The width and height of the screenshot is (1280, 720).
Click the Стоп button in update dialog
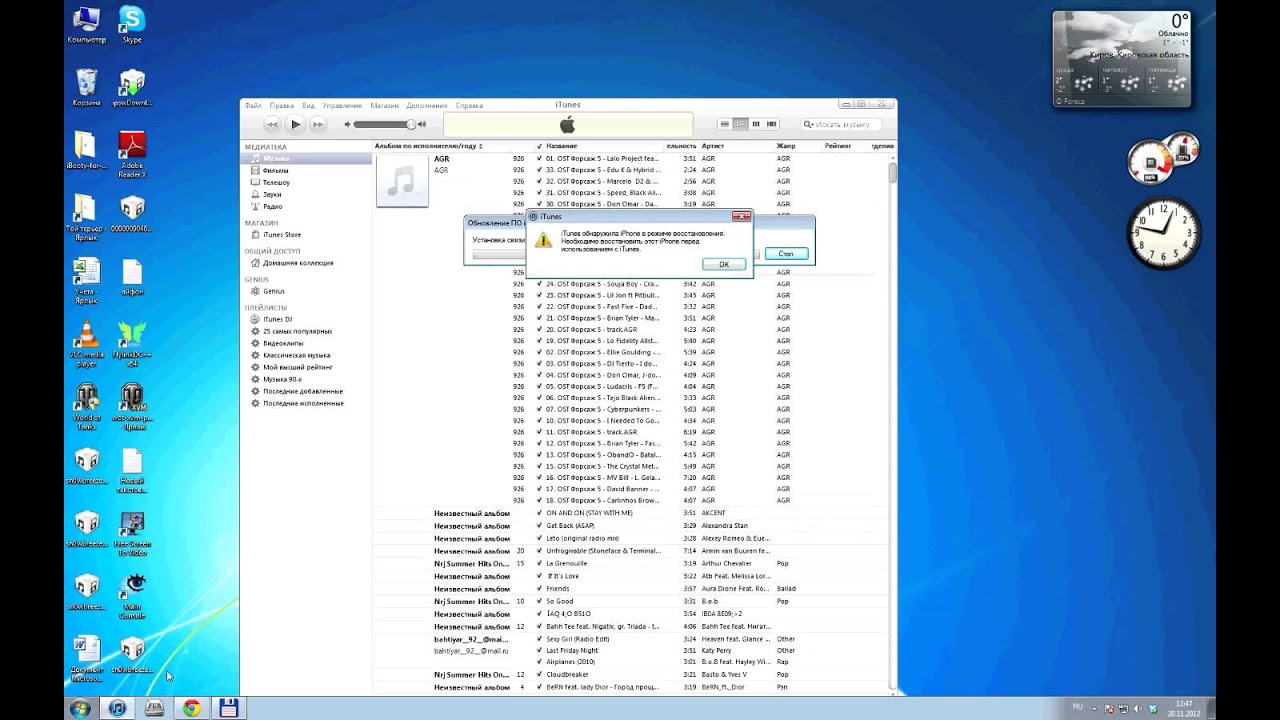tap(786, 254)
